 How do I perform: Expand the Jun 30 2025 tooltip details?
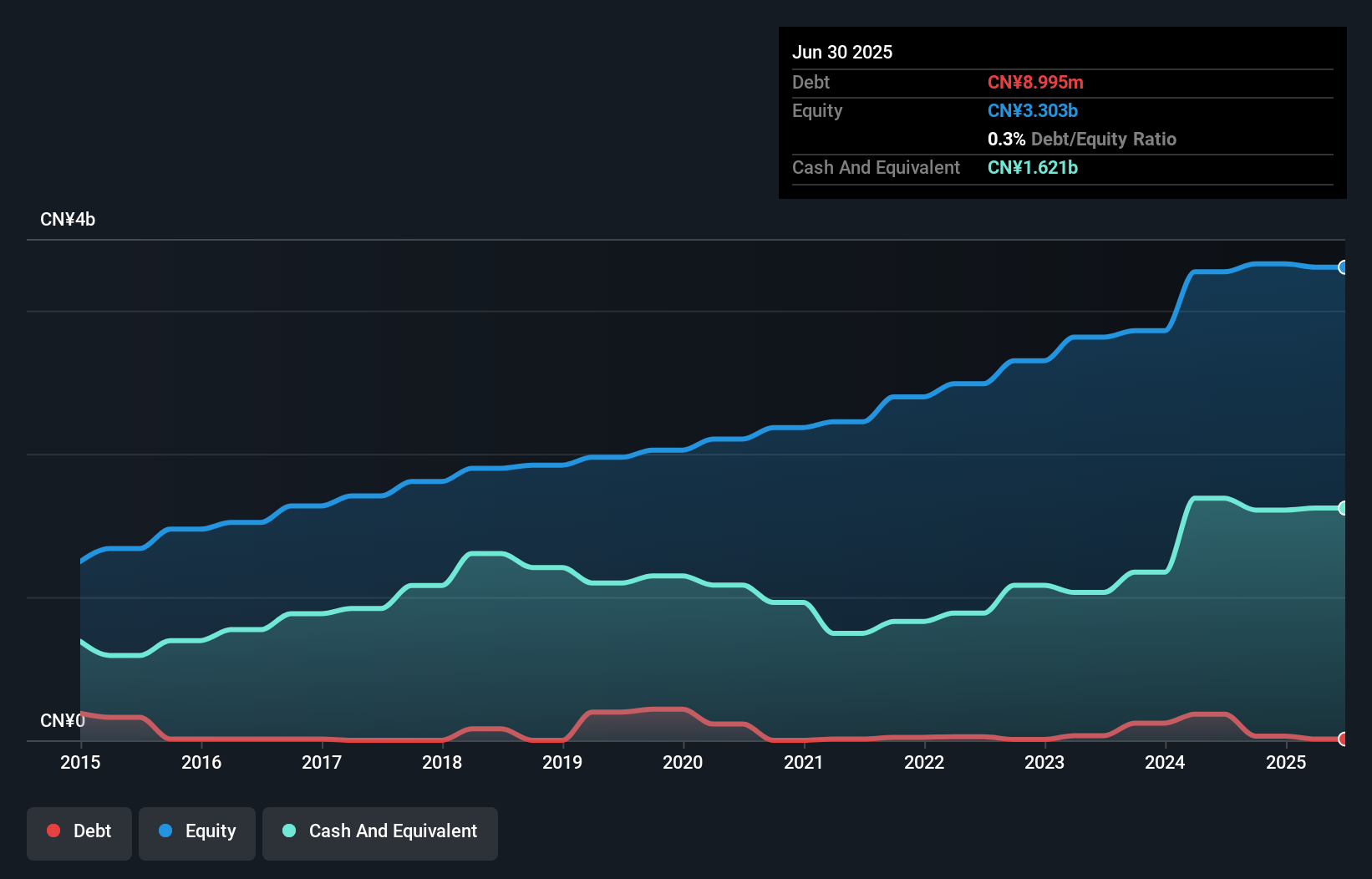click(x=842, y=52)
